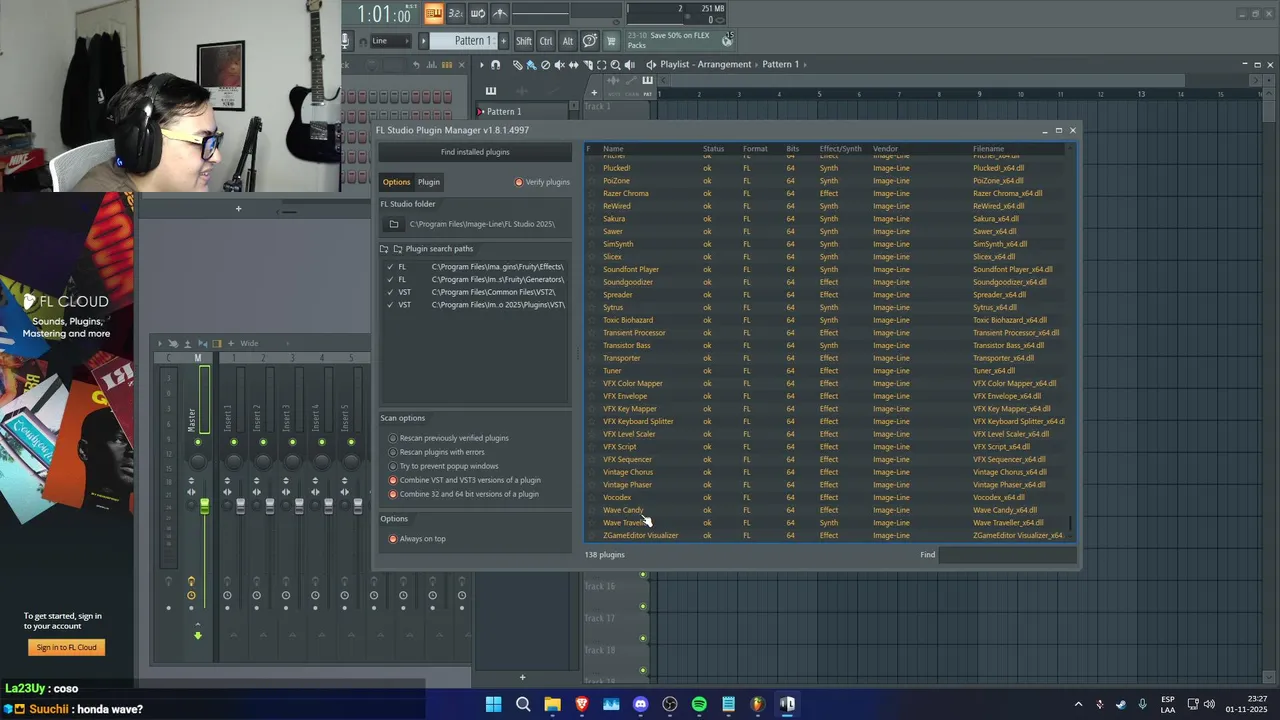Toggle typing keyboard to piano icon
The image size is (1280, 720).
tap(434, 14)
